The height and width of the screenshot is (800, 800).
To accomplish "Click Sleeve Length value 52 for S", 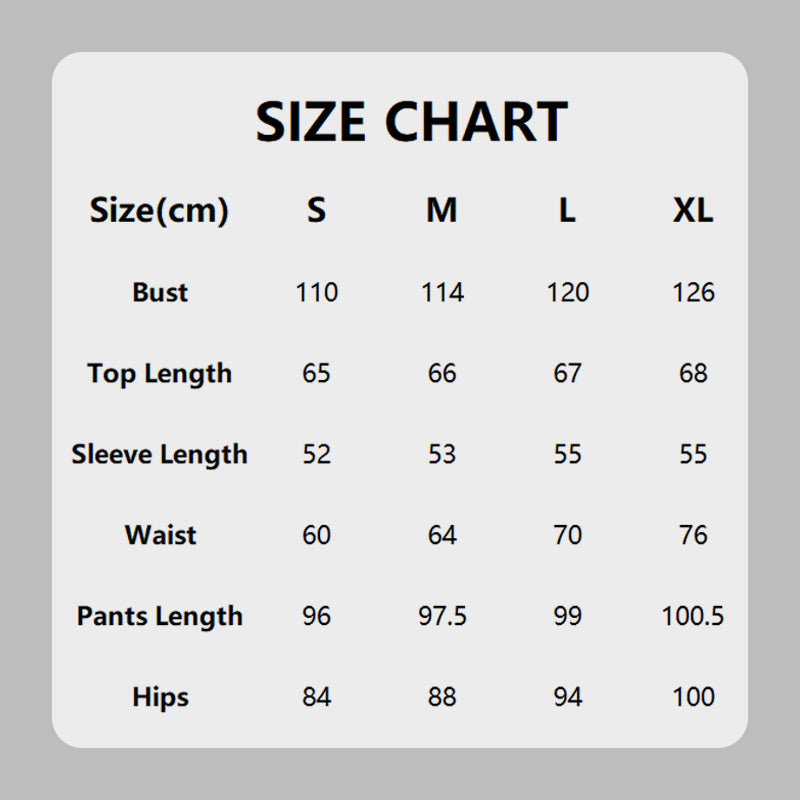I will [316, 454].
